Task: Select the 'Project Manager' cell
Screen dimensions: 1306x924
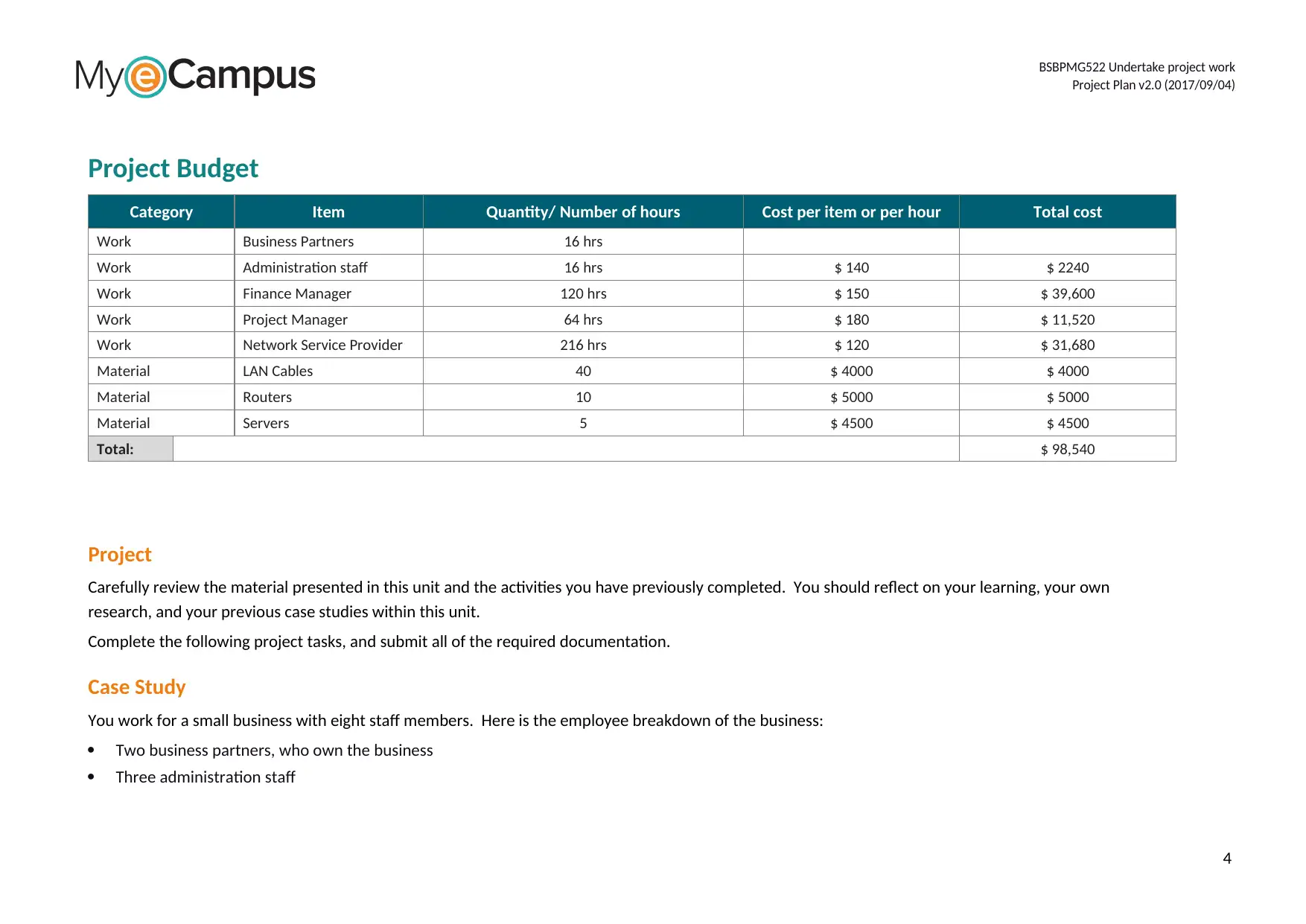Action: 328,319
